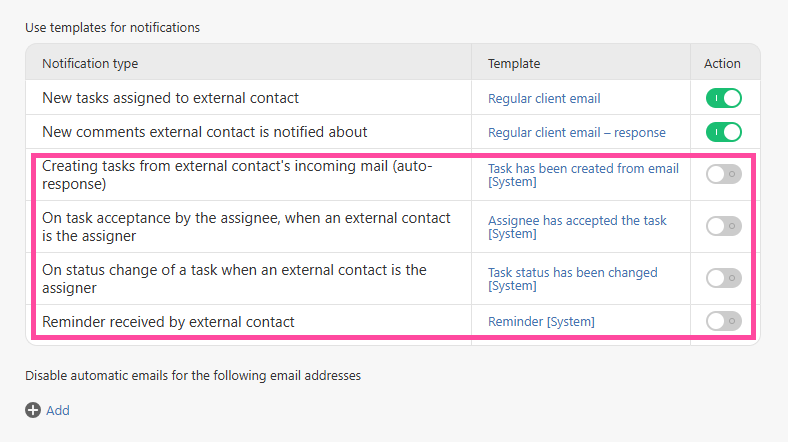Enable Reminder received by external contact toggle
The width and height of the screenshot is (788, 442).
723,321
